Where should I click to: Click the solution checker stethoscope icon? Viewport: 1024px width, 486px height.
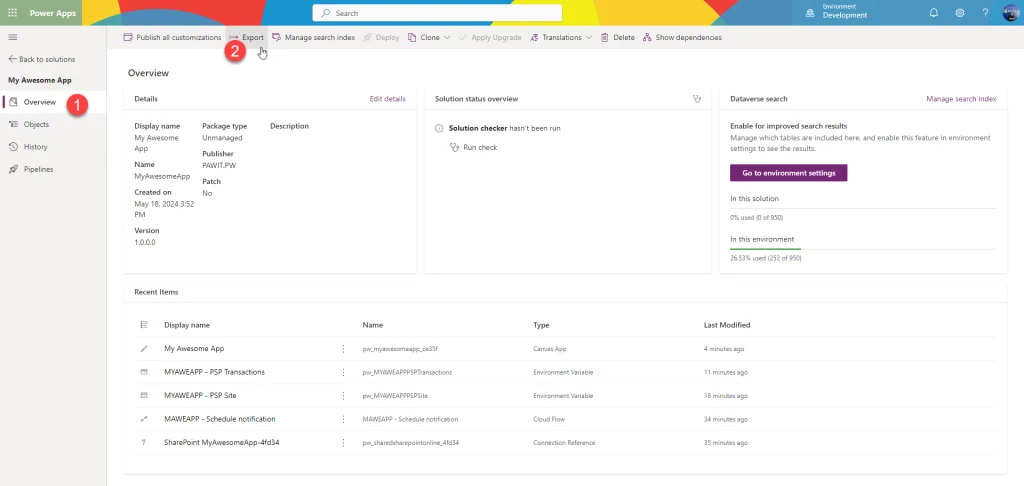pyautogui.click(x=697, y=99)
